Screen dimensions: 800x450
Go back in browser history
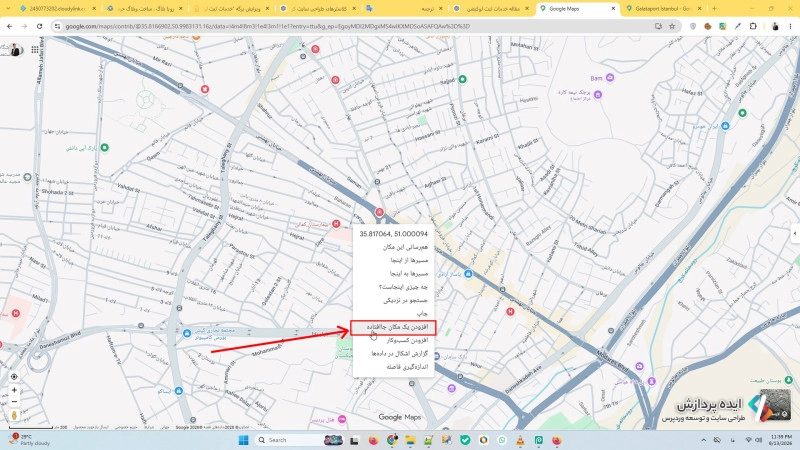tap(10, 26)
